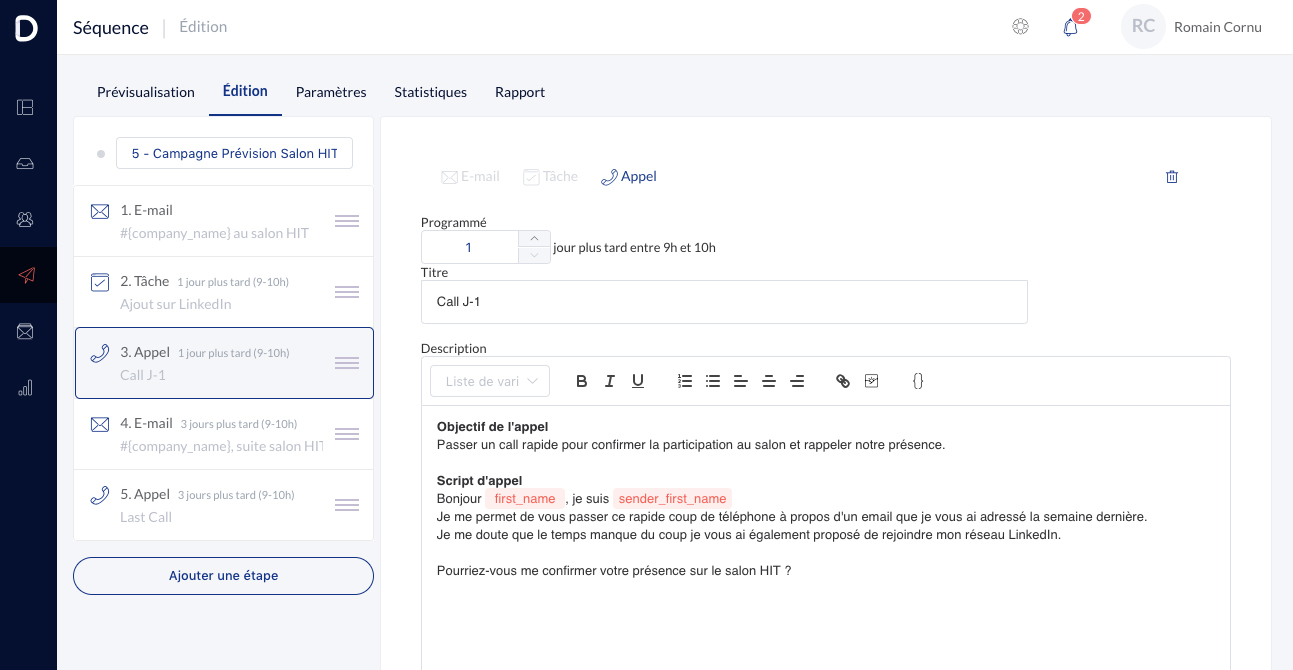Open the "Liste de vari" dropdown

[489, 381]
